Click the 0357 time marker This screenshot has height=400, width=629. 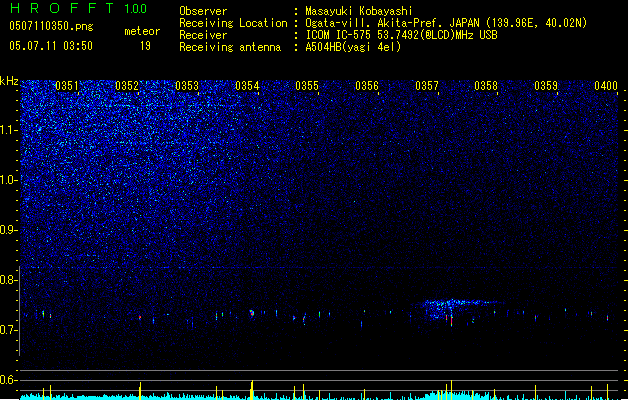pyautogui.click(x=427, y=86)
